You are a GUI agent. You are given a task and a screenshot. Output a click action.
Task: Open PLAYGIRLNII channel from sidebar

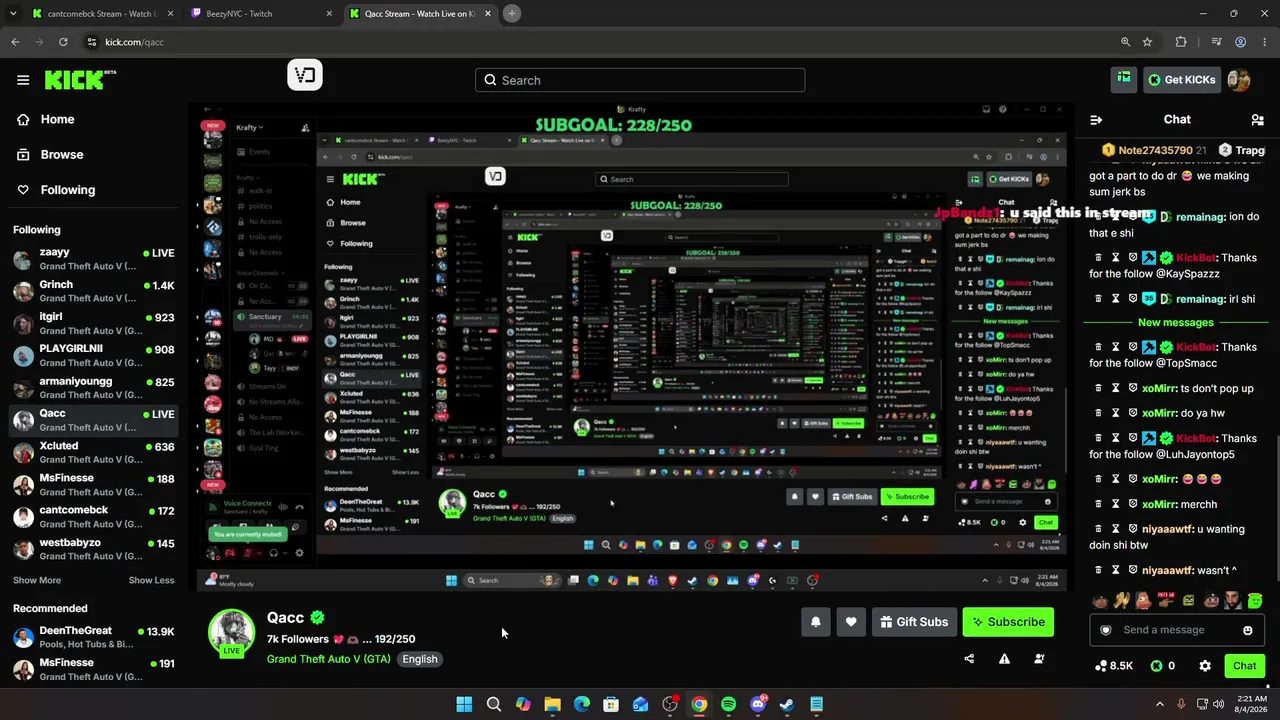[94, 355]
